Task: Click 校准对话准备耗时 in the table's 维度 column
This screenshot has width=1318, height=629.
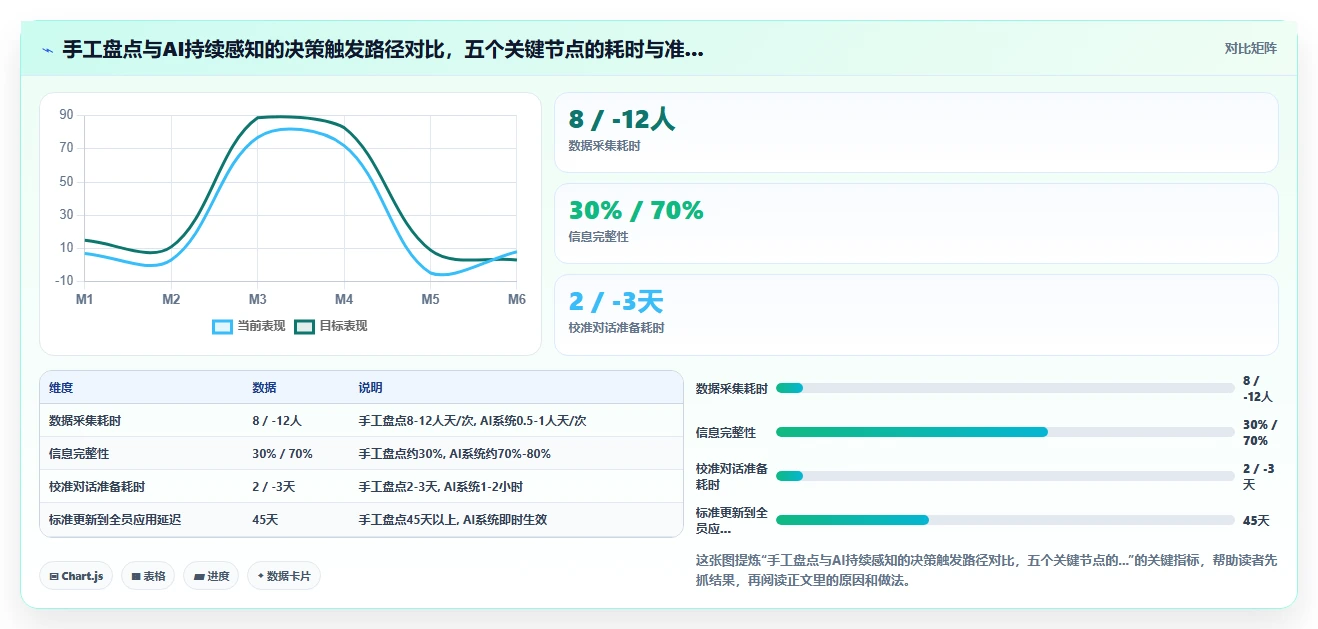Action: 97,487
